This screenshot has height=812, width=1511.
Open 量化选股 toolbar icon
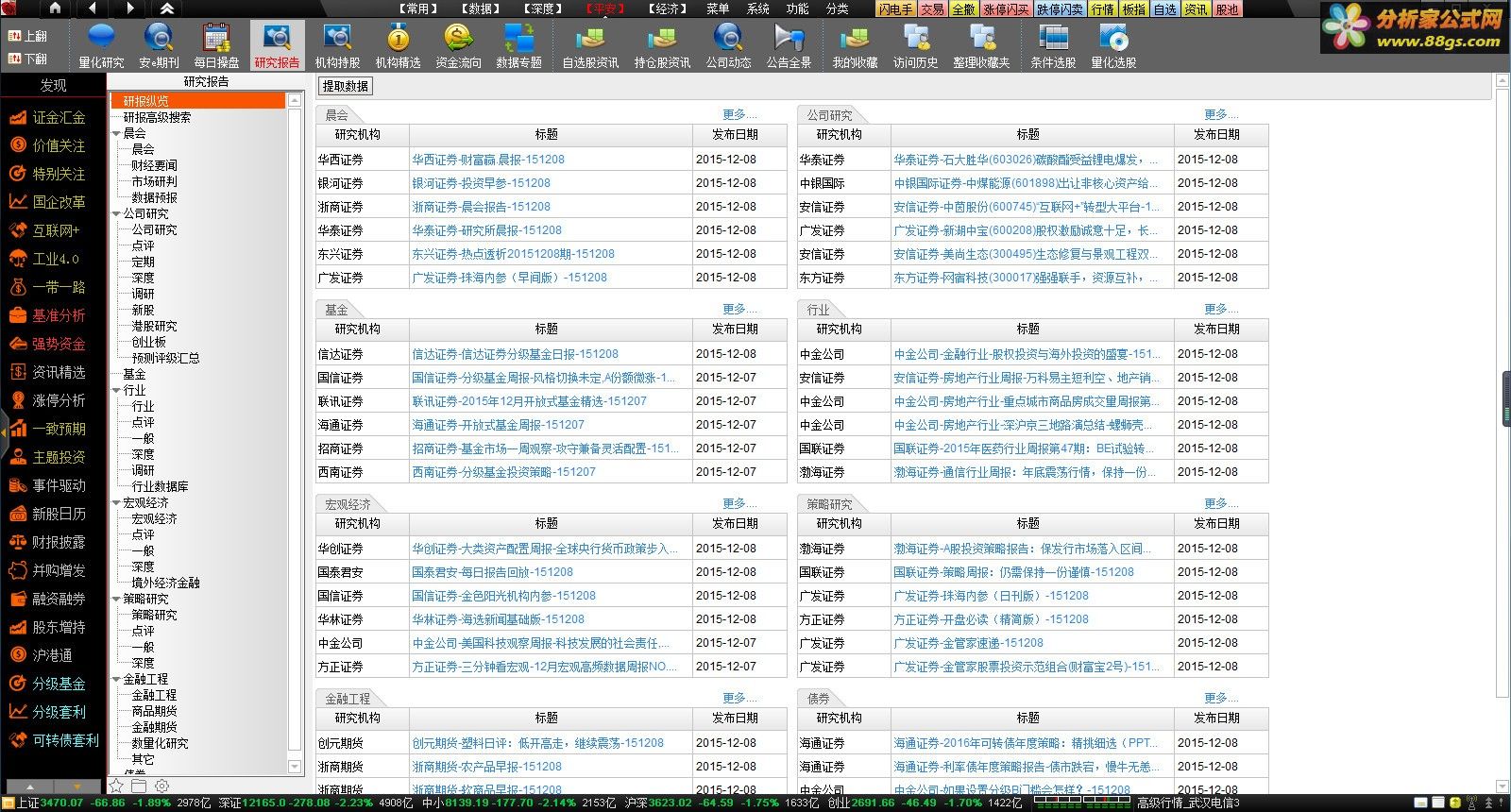1113,45
